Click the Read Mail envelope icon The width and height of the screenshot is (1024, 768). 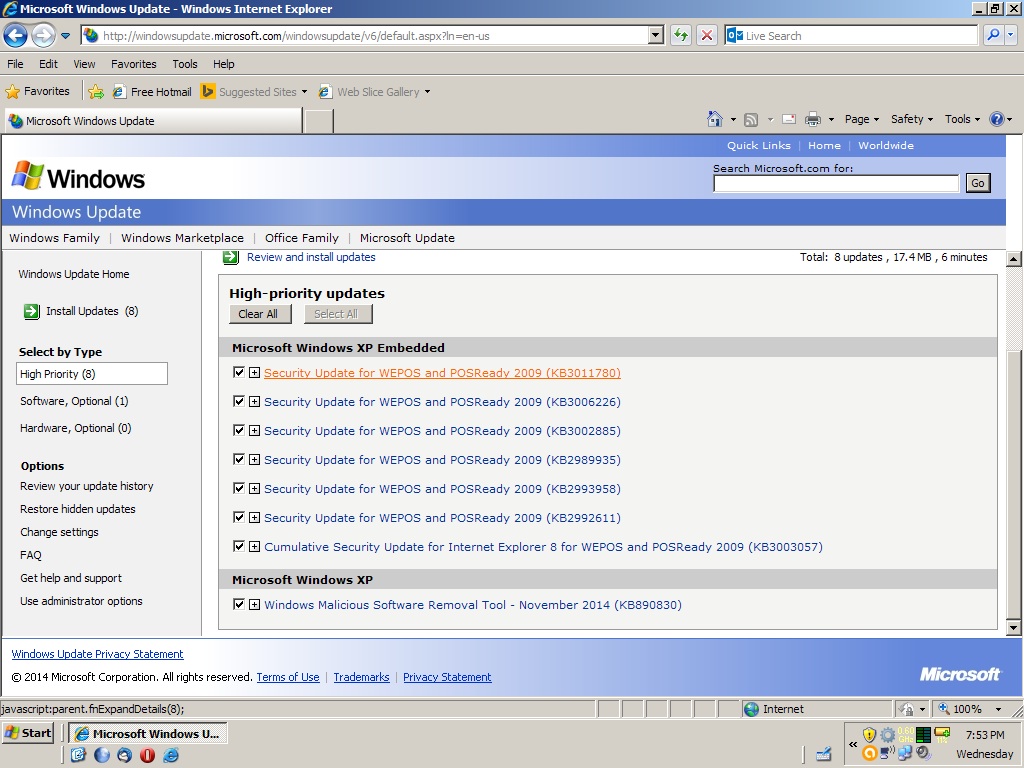click(x=789, y=119)
